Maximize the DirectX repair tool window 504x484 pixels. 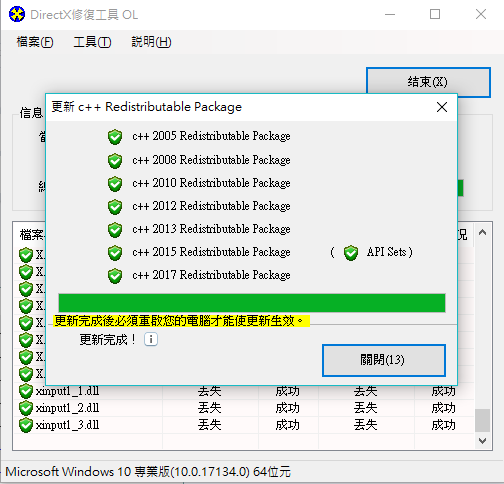click(x=435, y=14)
